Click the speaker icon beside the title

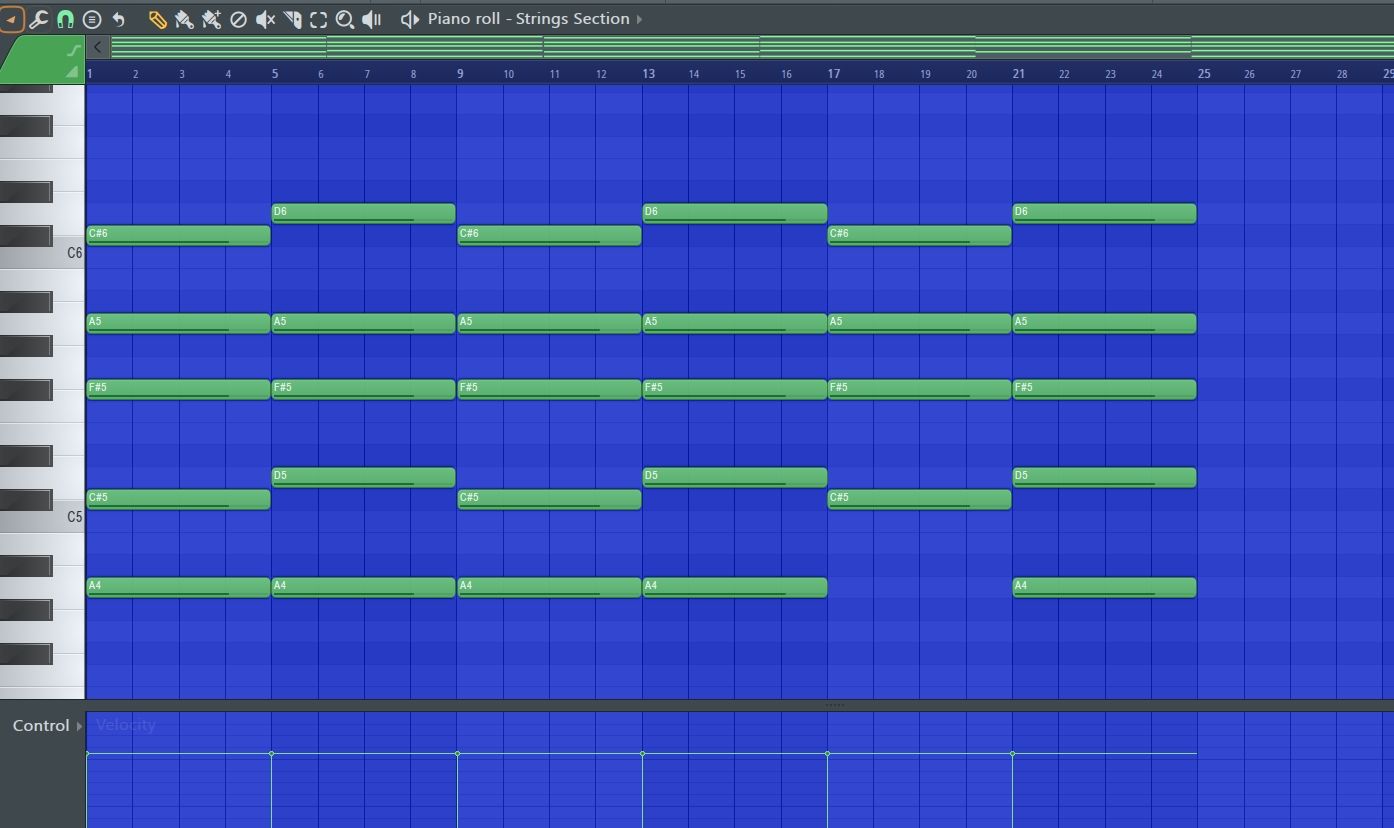pos(410,19)
